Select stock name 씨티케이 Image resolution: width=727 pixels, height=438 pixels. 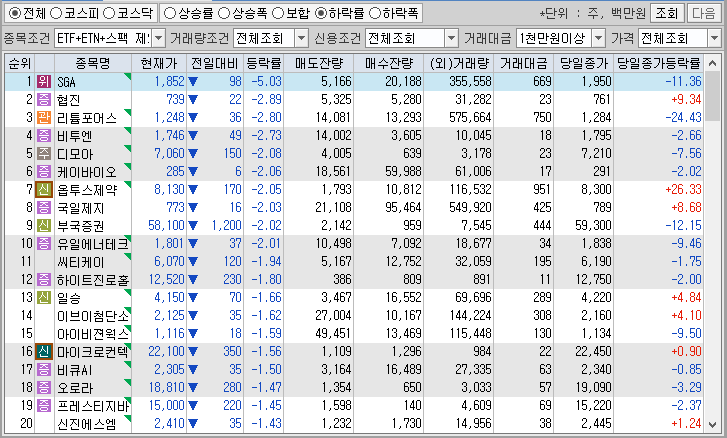point(81,262)
